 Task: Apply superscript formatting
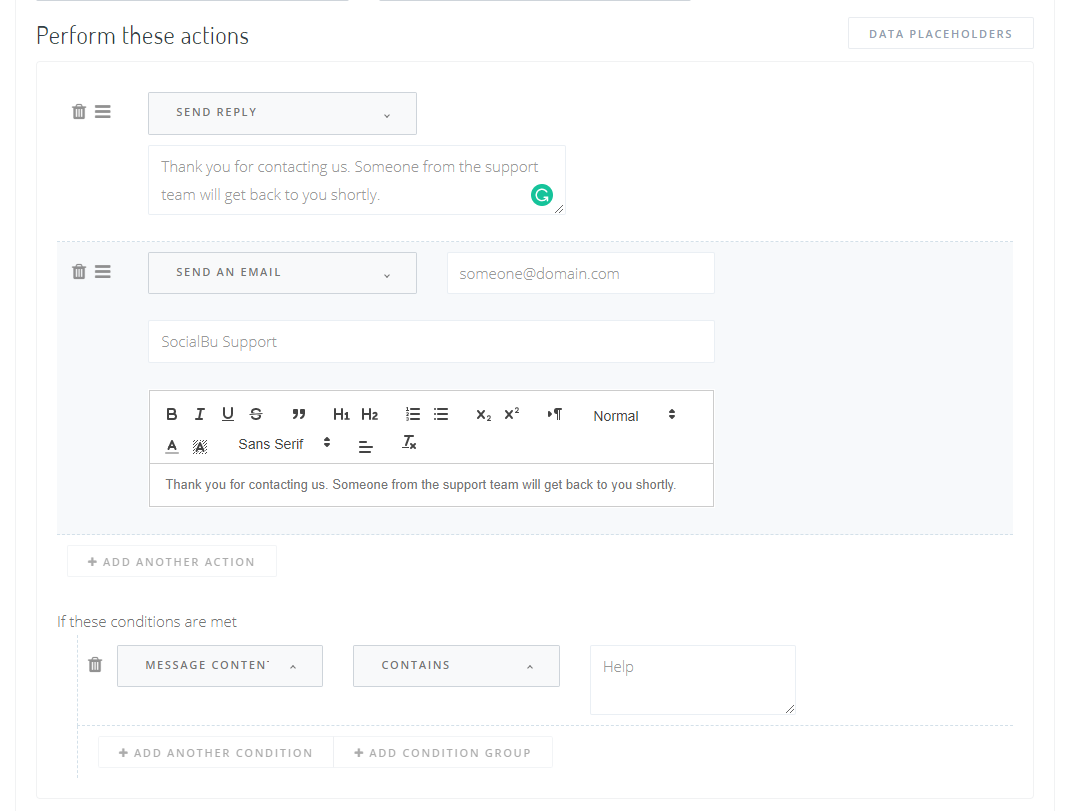(x=512, y=415)
